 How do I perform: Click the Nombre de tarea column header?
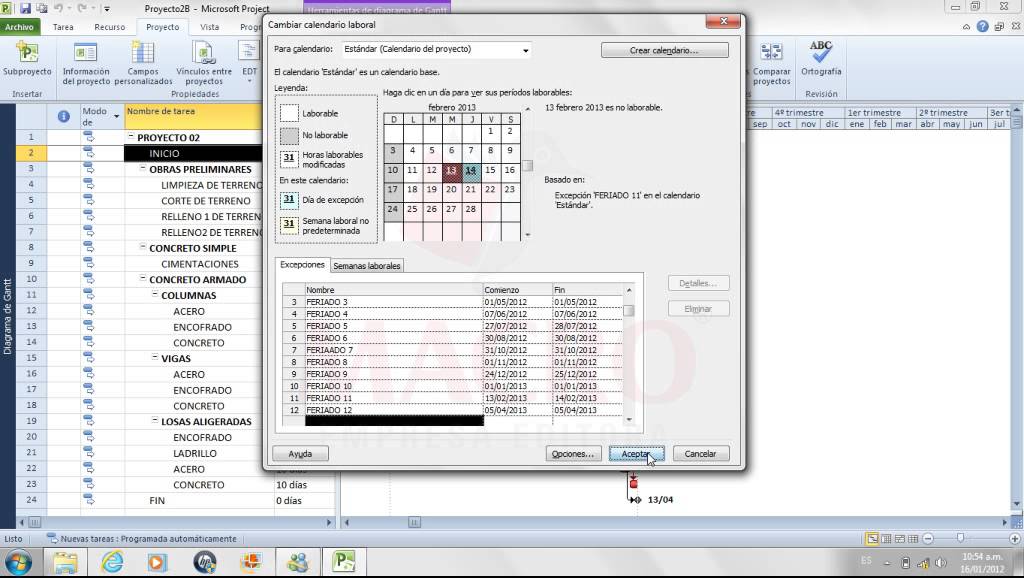click(x=193, y=116)
